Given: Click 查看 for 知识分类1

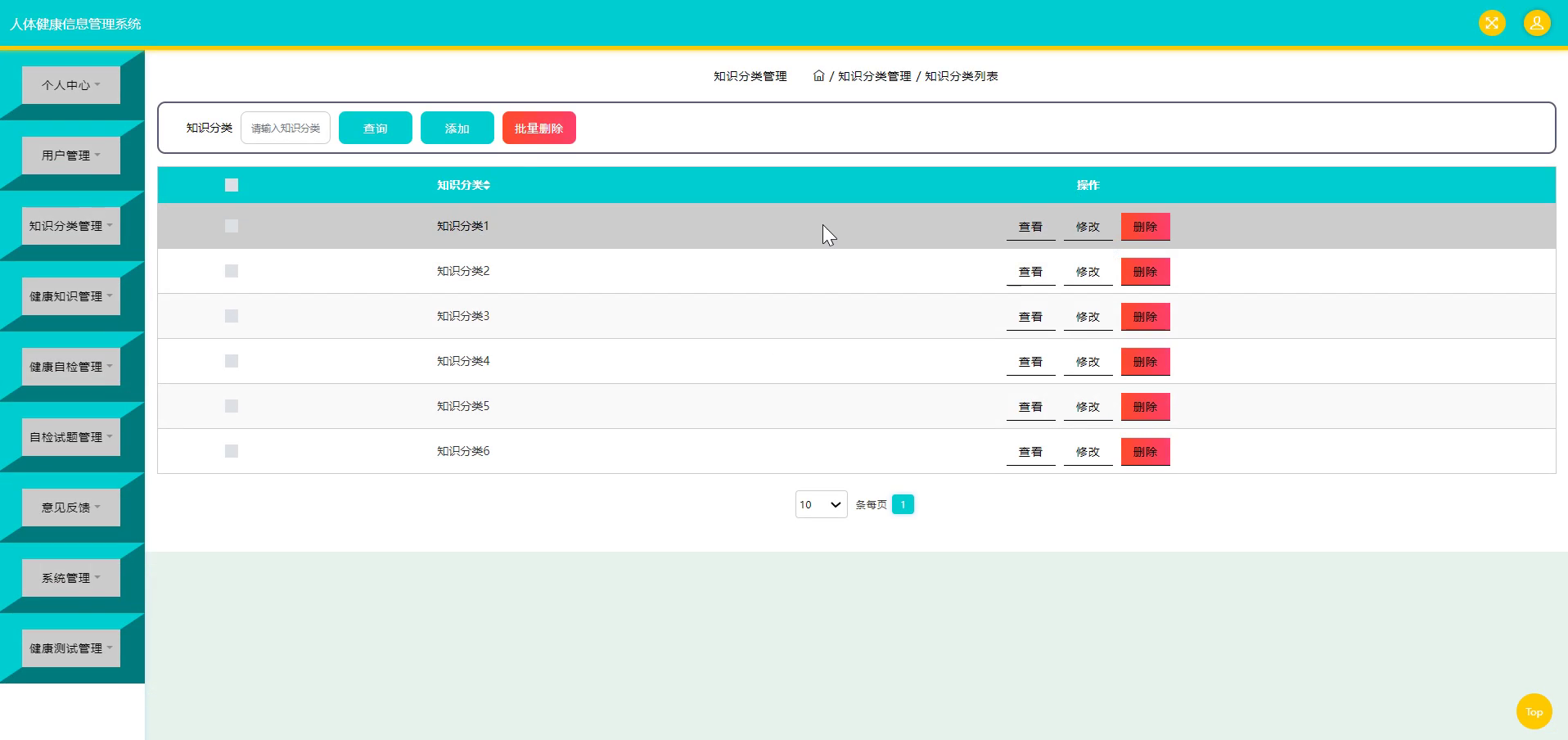Looking at the screenshot, I should click(1030, 227).
